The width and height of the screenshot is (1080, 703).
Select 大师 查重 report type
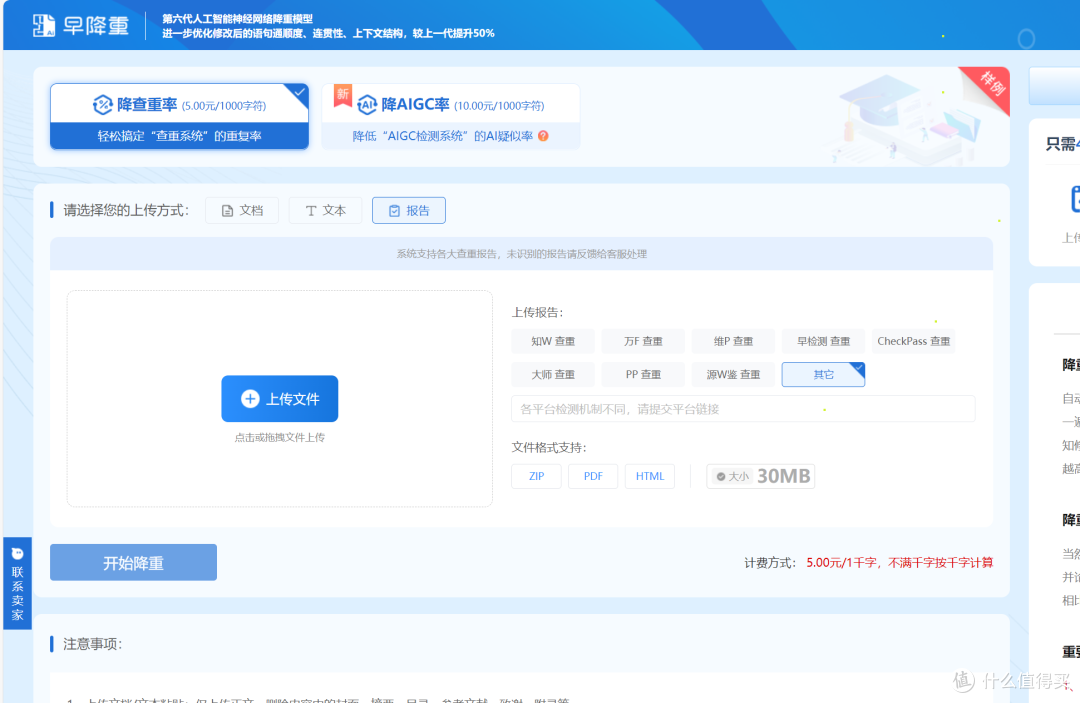[x=553, y=375]
